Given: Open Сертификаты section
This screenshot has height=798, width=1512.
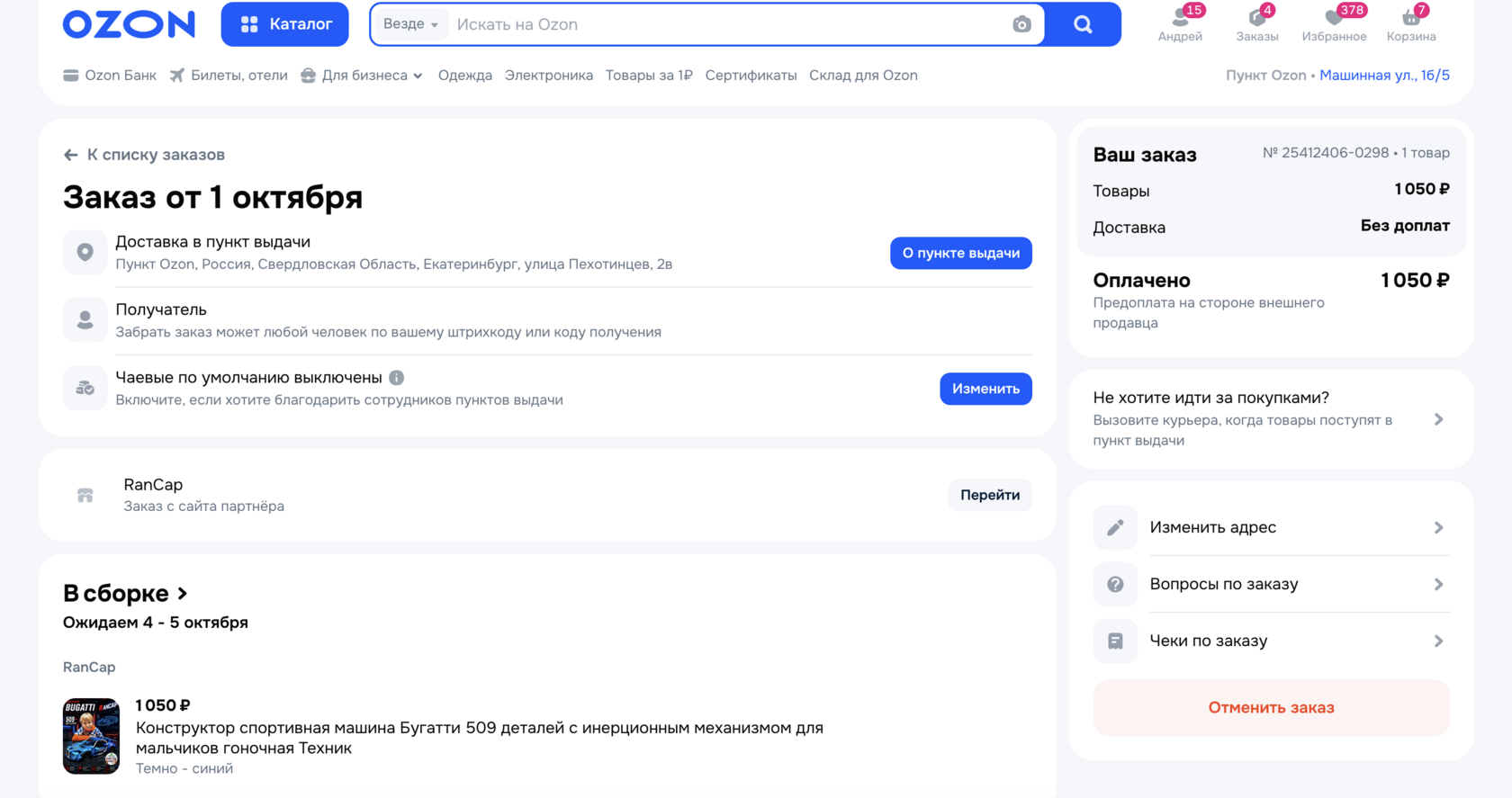Looking at the screenshot, I should tap(751, 76).
